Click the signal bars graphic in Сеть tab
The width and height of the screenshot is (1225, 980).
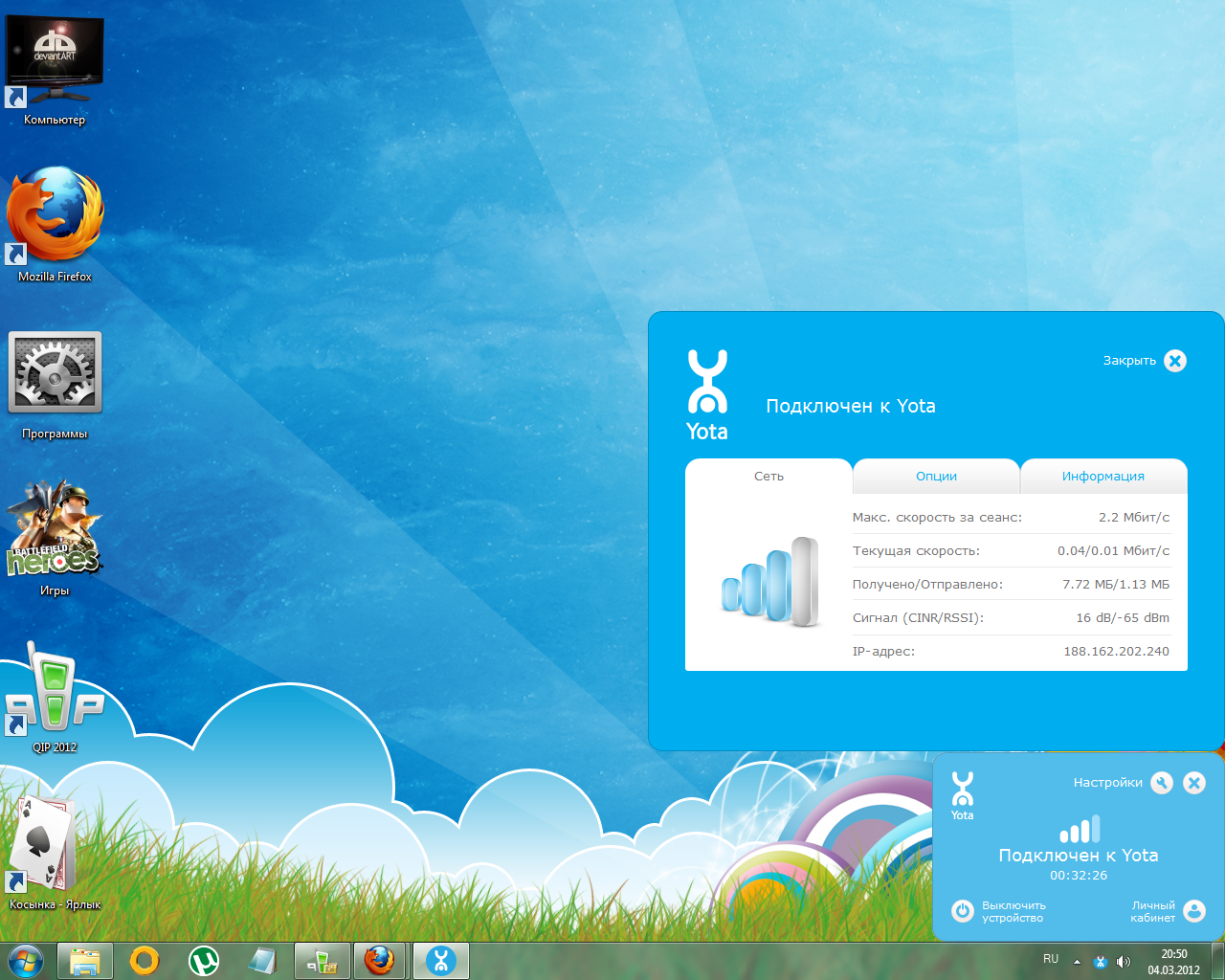click(770, 582)
